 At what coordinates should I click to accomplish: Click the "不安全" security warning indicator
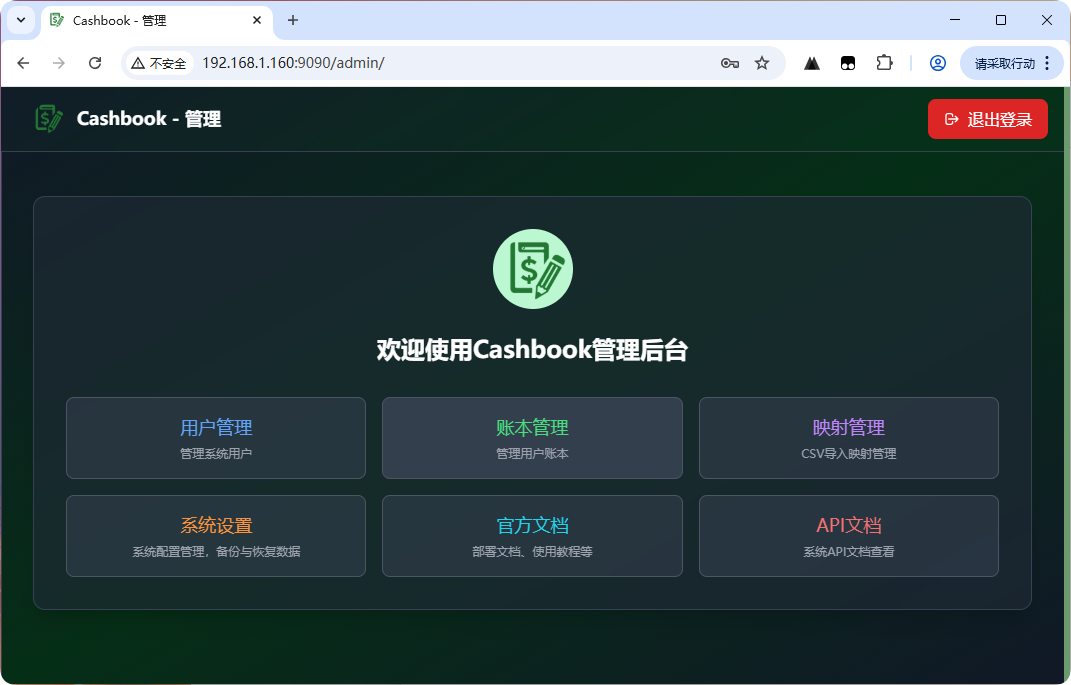pos(159,63)
